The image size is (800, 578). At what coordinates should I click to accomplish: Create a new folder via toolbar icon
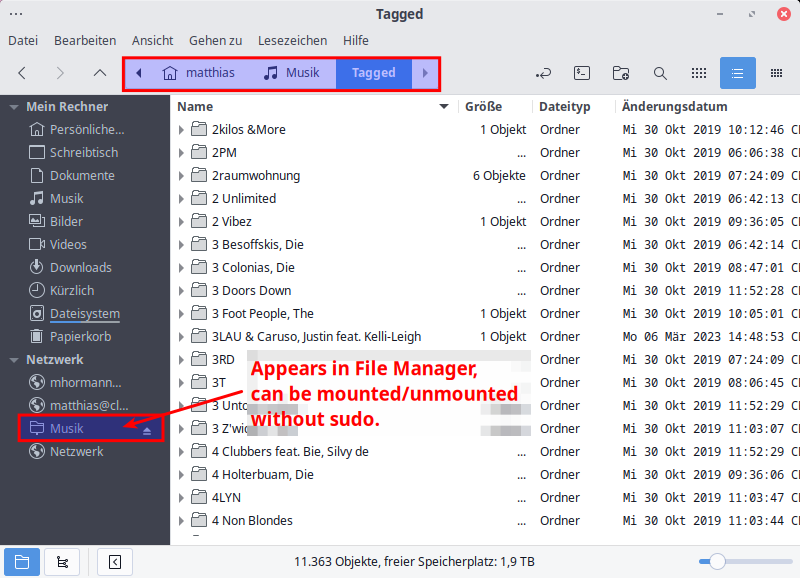621,73
